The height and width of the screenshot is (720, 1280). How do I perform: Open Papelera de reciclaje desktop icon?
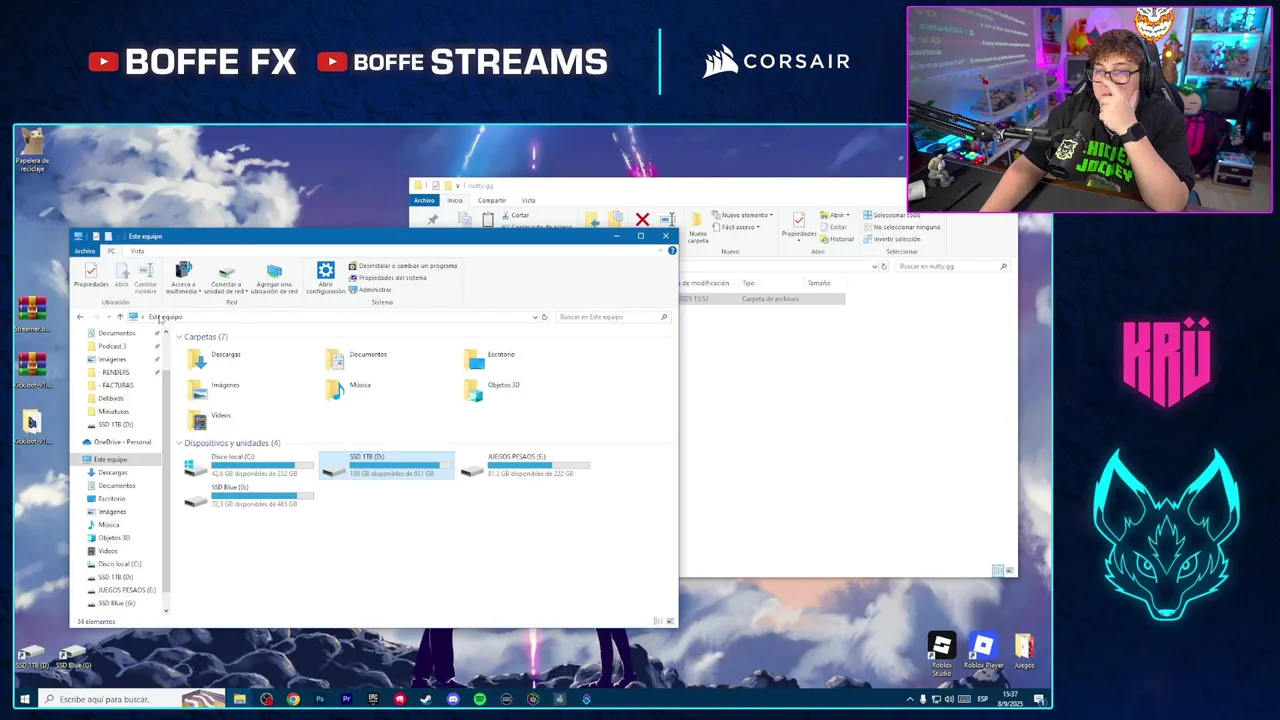point(32,149)
